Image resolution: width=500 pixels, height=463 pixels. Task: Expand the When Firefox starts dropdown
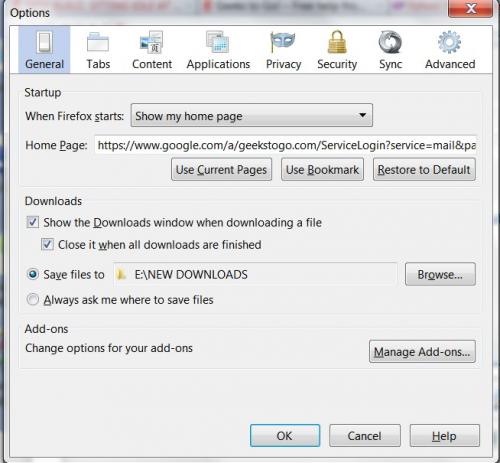coord(252,115)
